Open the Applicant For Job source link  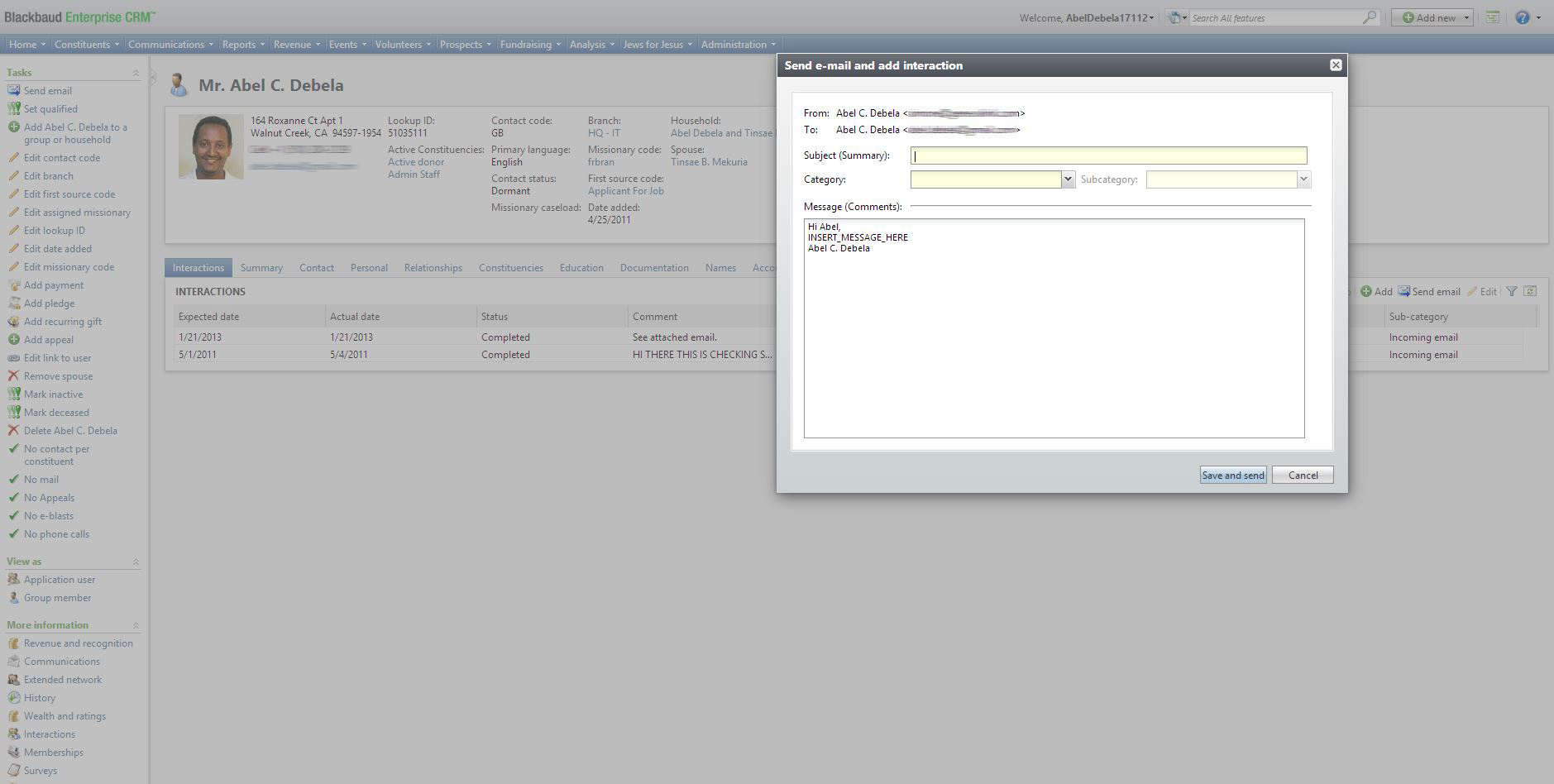[626, 191]
